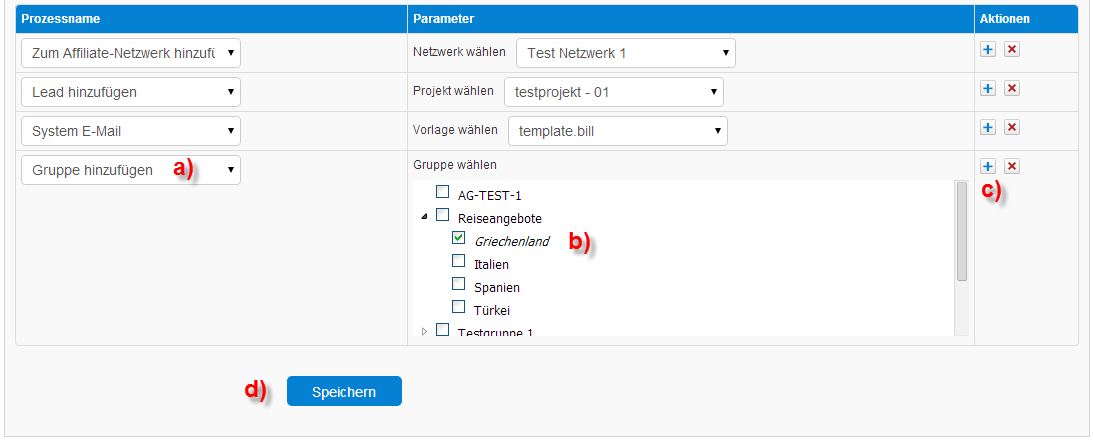The height and width of the screenshot is (441, 1093).
Task: Add a row after System E-Mail
Action: [x=988, y=127]
